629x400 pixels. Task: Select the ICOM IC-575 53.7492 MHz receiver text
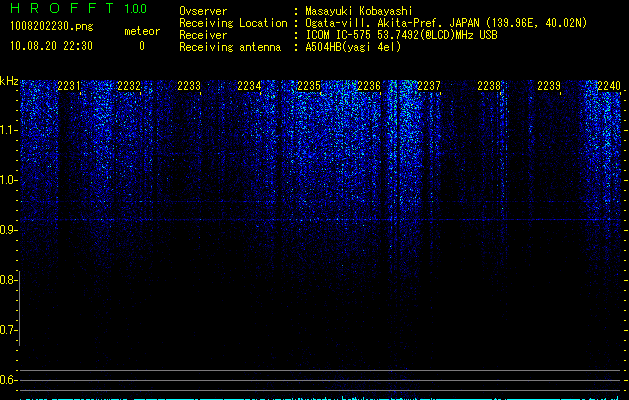tap(401, 35)
